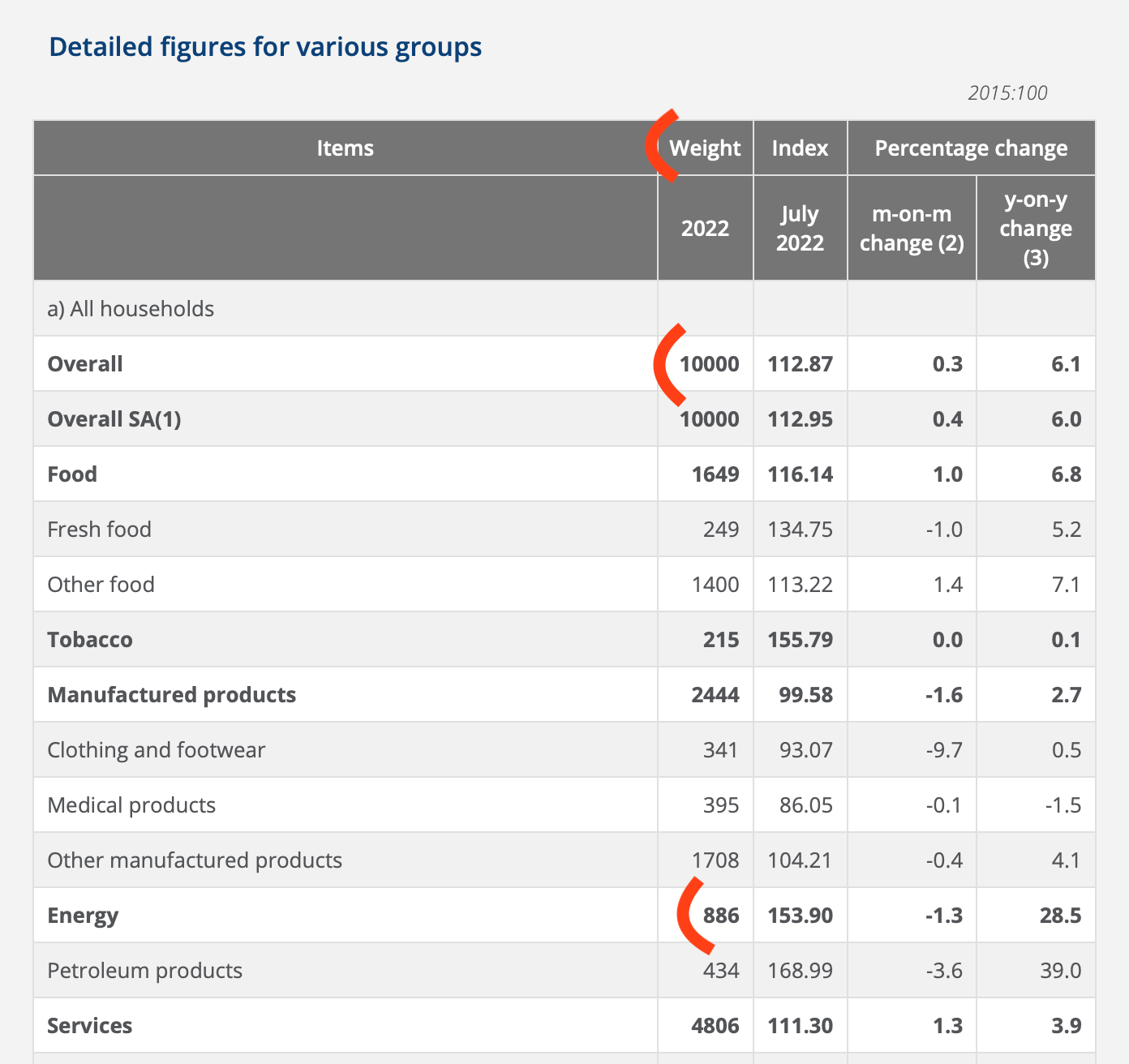
Task: Select the Overall SA(1) row label
Action: coord(114,419)
